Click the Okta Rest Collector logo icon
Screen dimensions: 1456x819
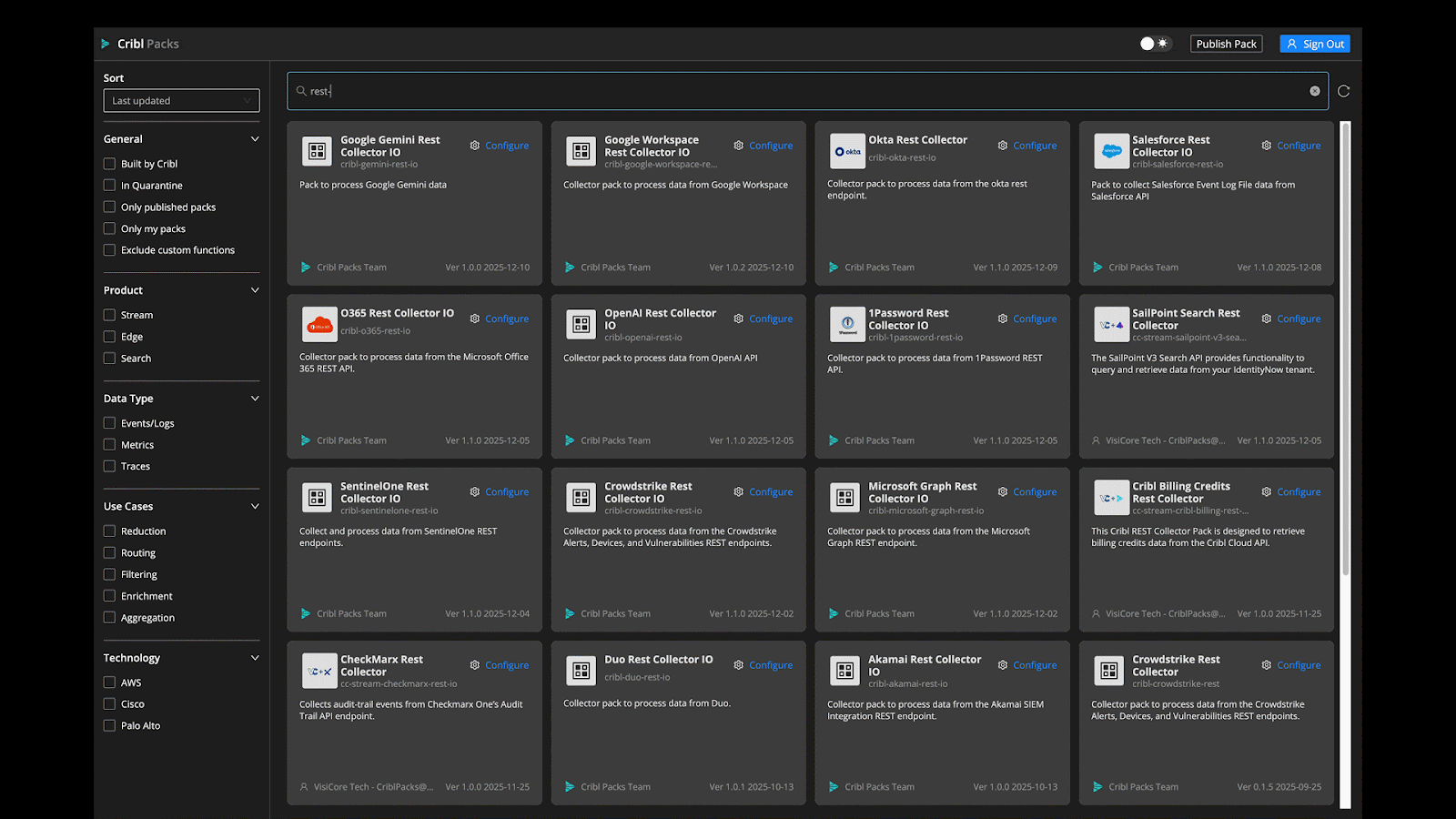(847, 151)
